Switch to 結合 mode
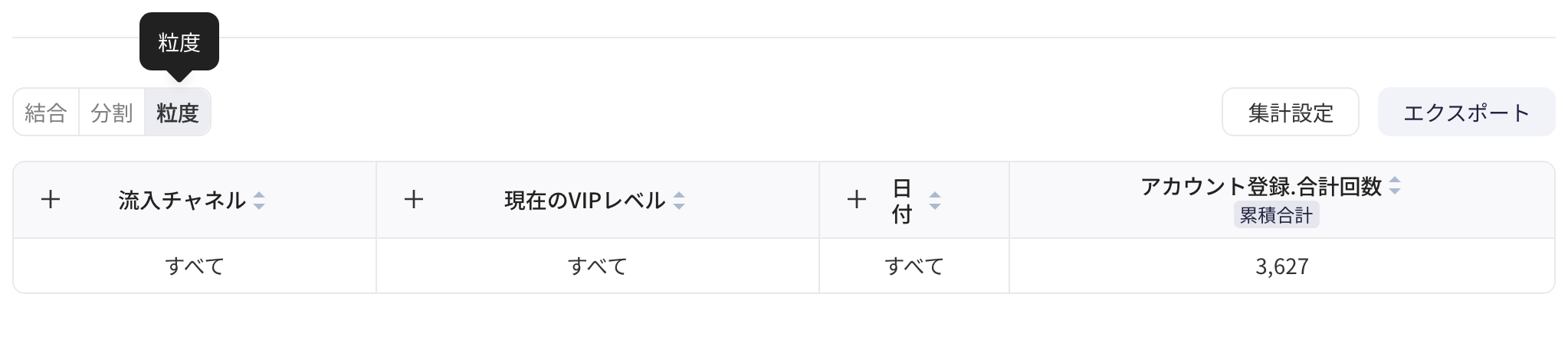Viewport: 1568px width, 343px height. pos(46,113)
